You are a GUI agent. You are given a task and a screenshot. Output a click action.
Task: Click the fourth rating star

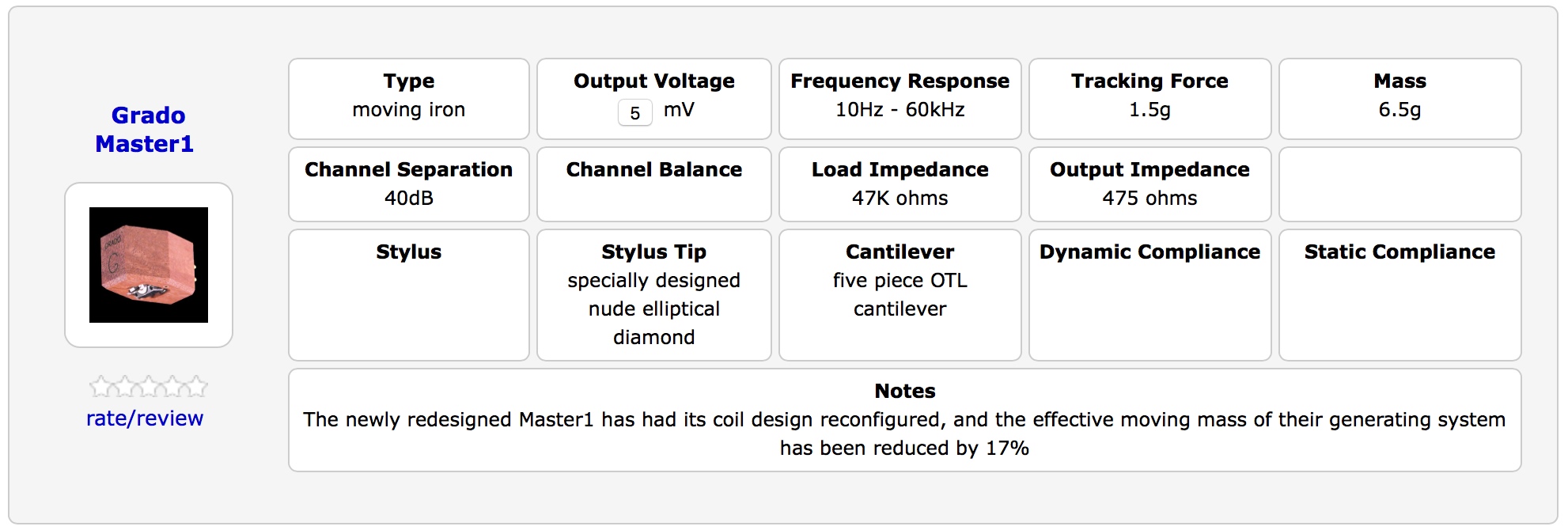172,387
